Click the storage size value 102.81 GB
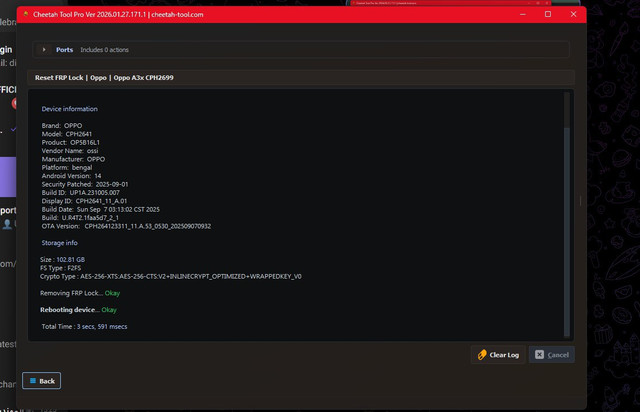The height and width of the screenshot is (412, 640). coord(71,260)
